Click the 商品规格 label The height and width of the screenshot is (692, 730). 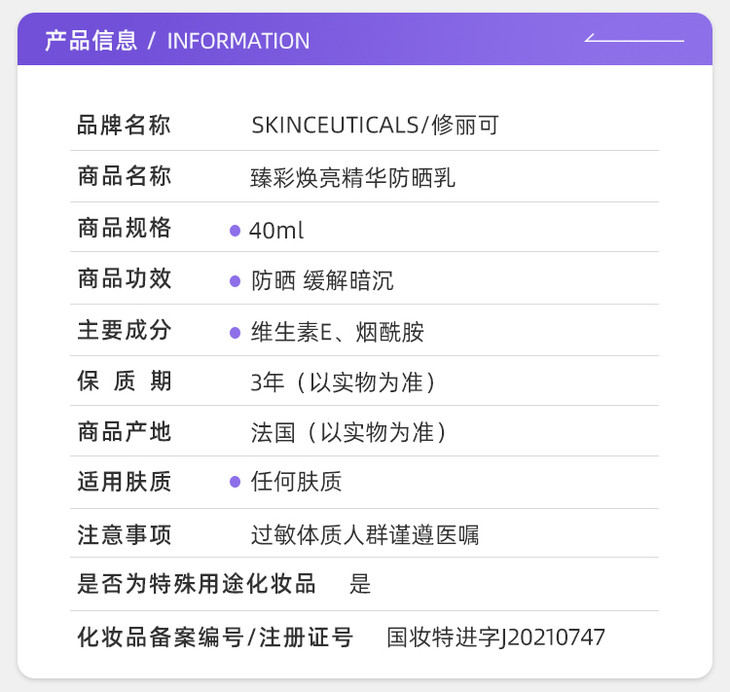(x=124, y=228)
